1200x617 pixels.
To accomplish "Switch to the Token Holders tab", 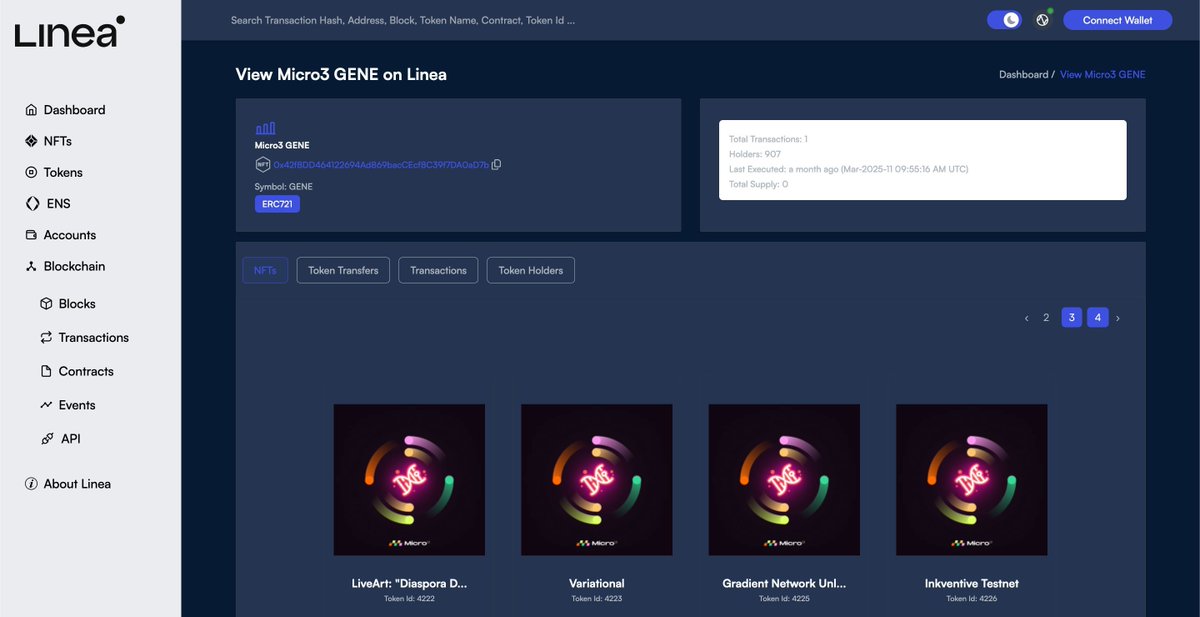I will 531,270.
